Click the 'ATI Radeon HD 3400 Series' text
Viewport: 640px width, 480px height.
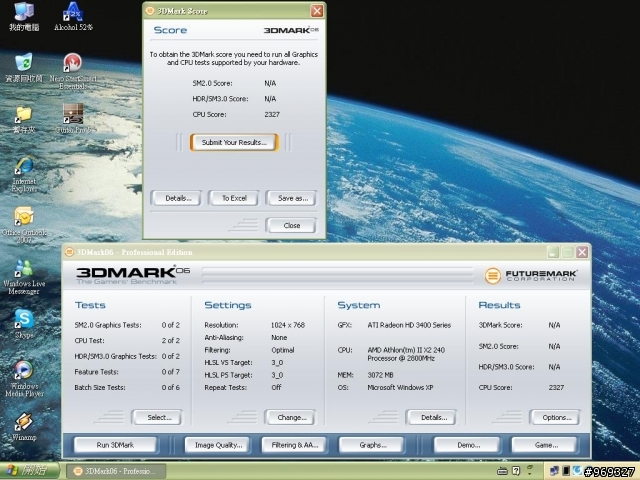click(409, 325)
